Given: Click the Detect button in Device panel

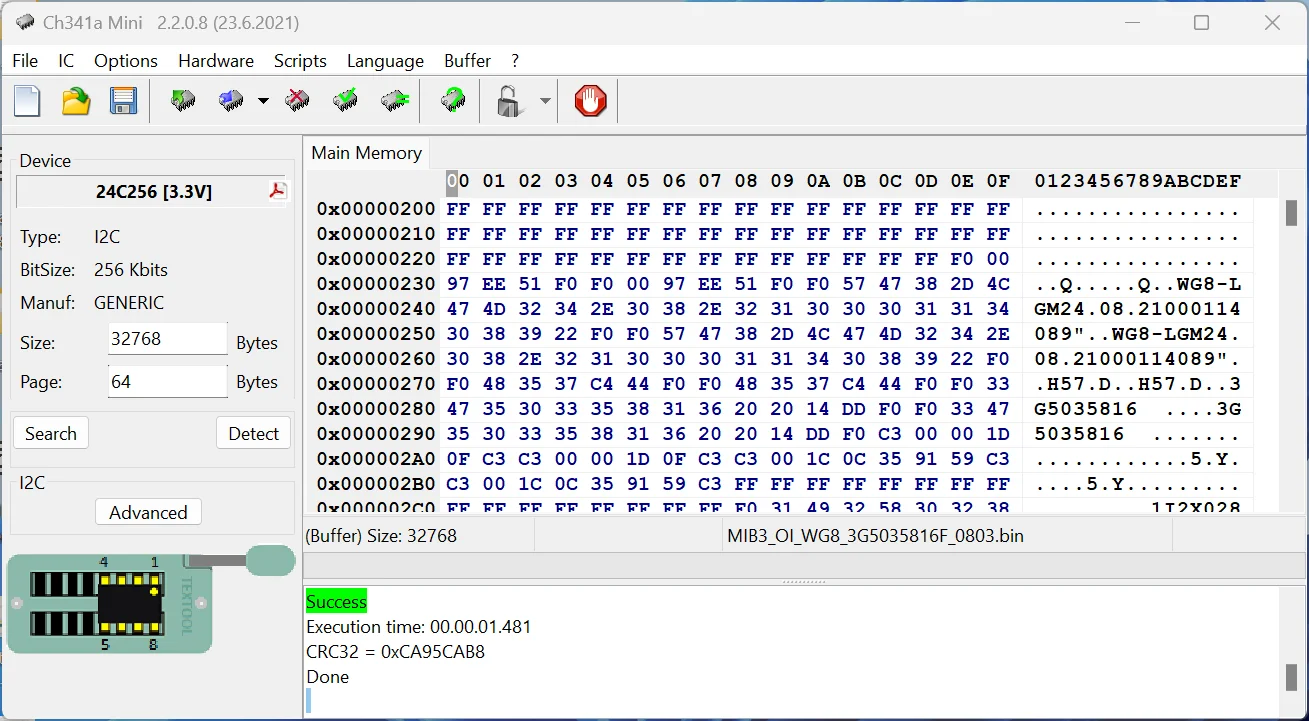Looking at the screenshot, I should pos(253,433).
